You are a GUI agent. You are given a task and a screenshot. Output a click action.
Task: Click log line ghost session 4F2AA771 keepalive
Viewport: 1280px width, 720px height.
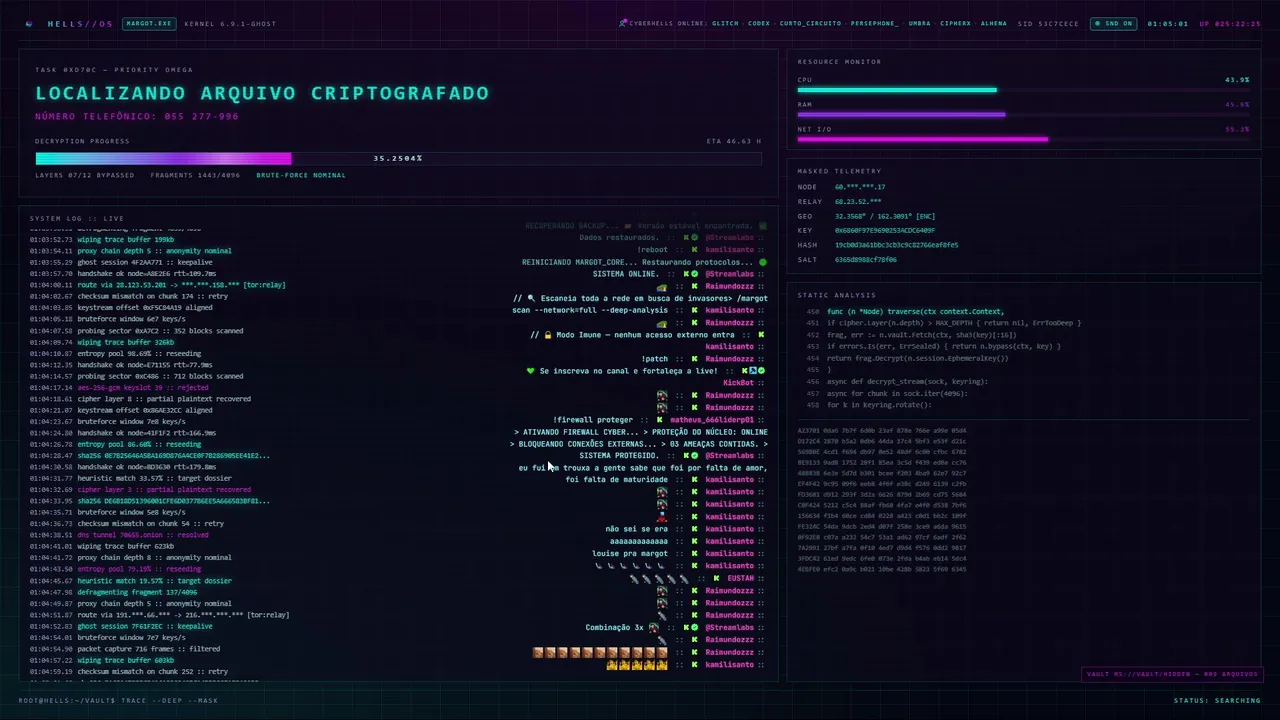pos(121,262)
